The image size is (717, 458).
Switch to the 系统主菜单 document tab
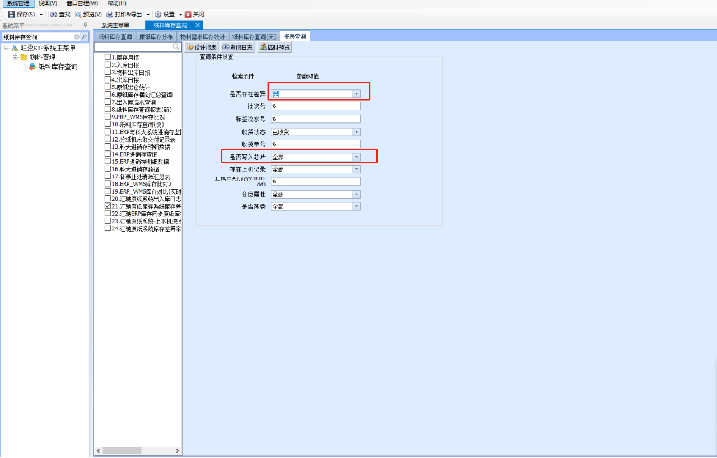(x=115, y=25)
